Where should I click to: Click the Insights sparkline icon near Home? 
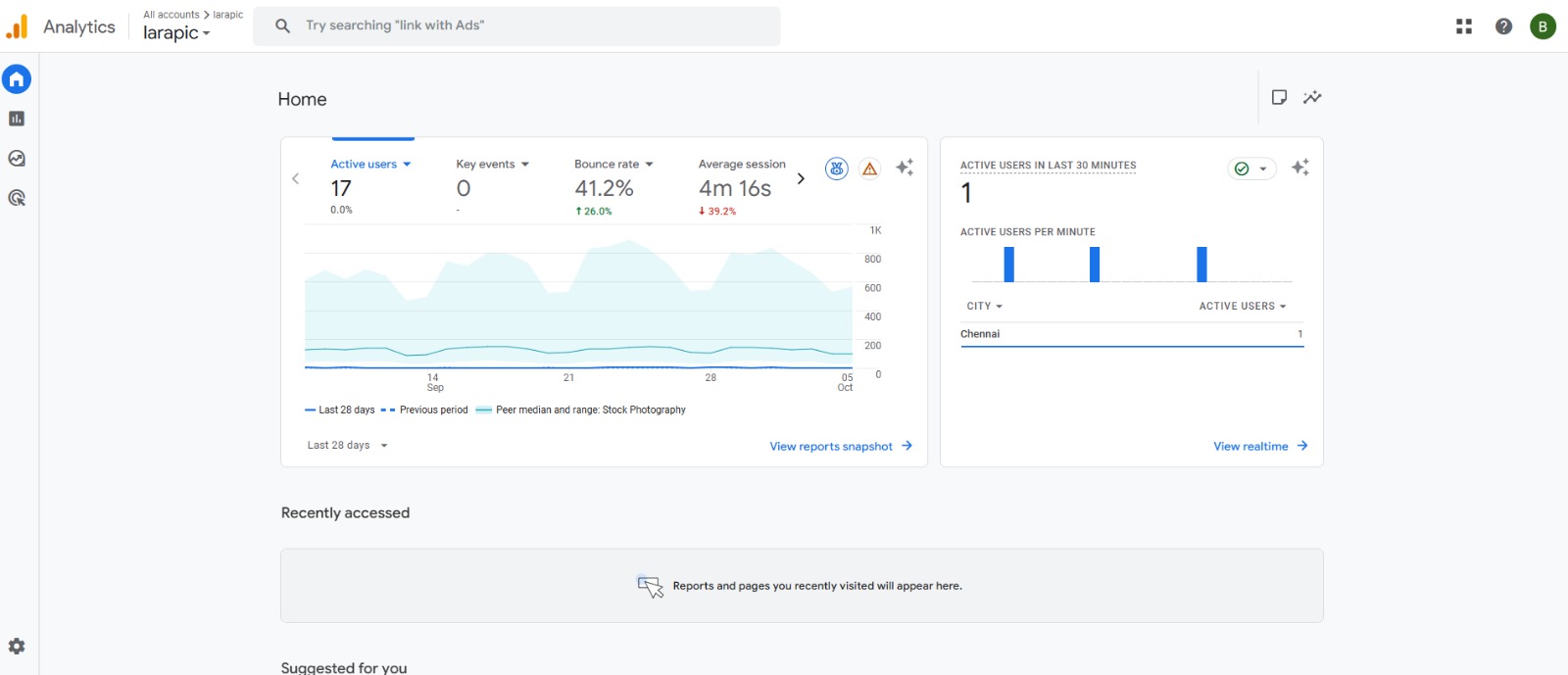[x=1312, y=97]
